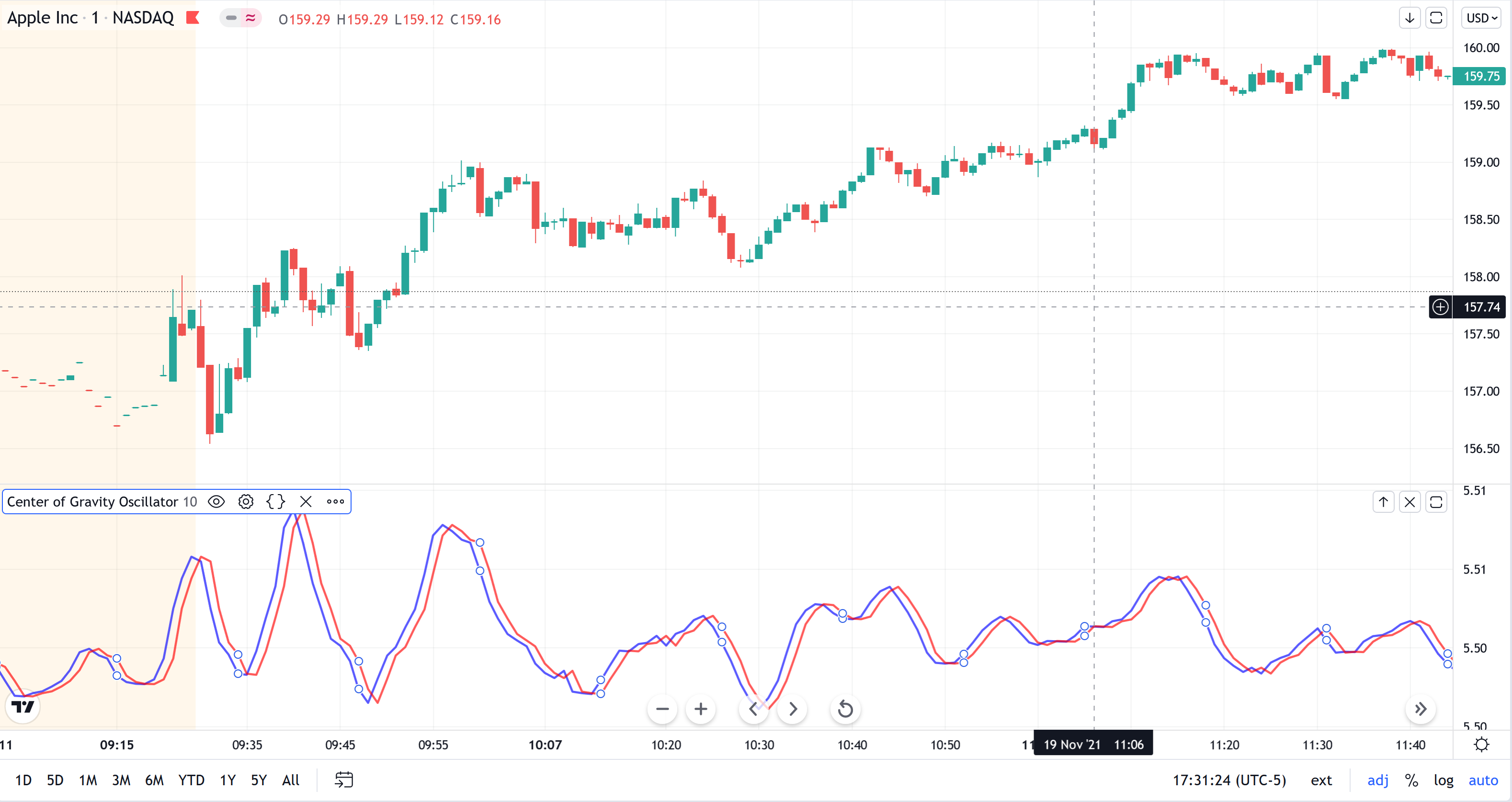
Task: Open go to date calendar icon
Action: (x=344, y=780)
